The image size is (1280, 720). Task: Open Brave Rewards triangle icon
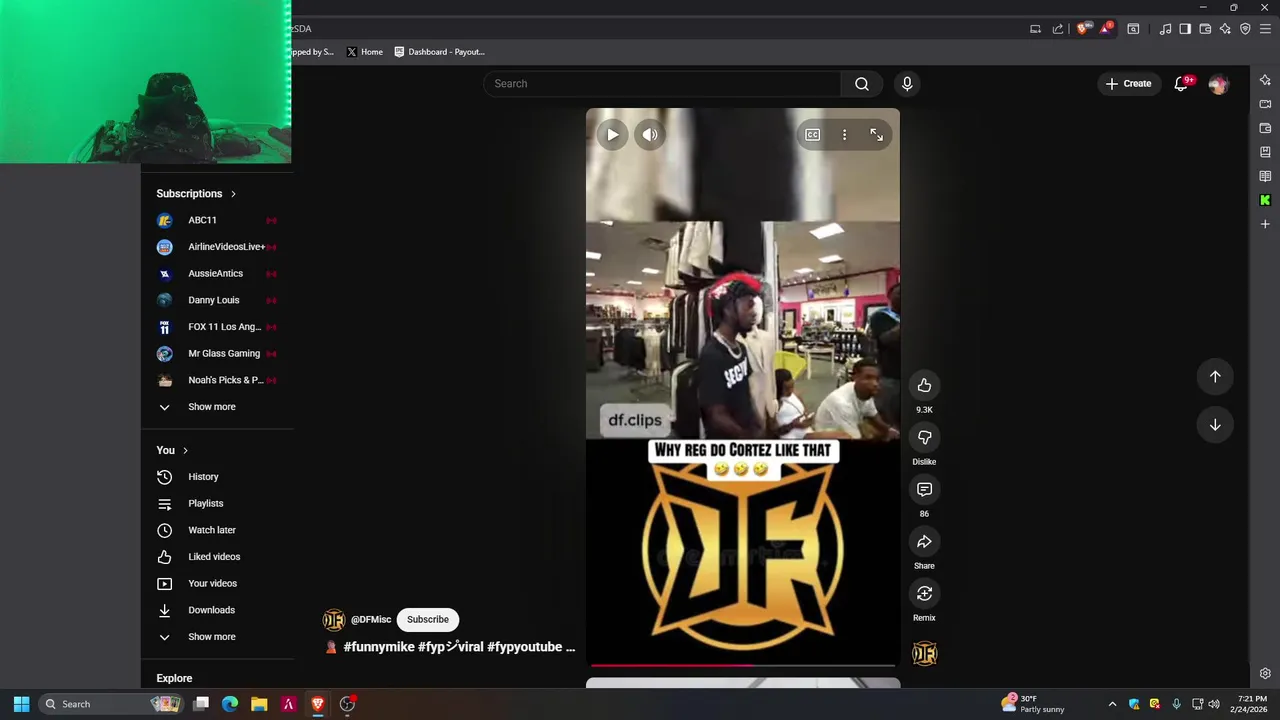[1106, 29]
